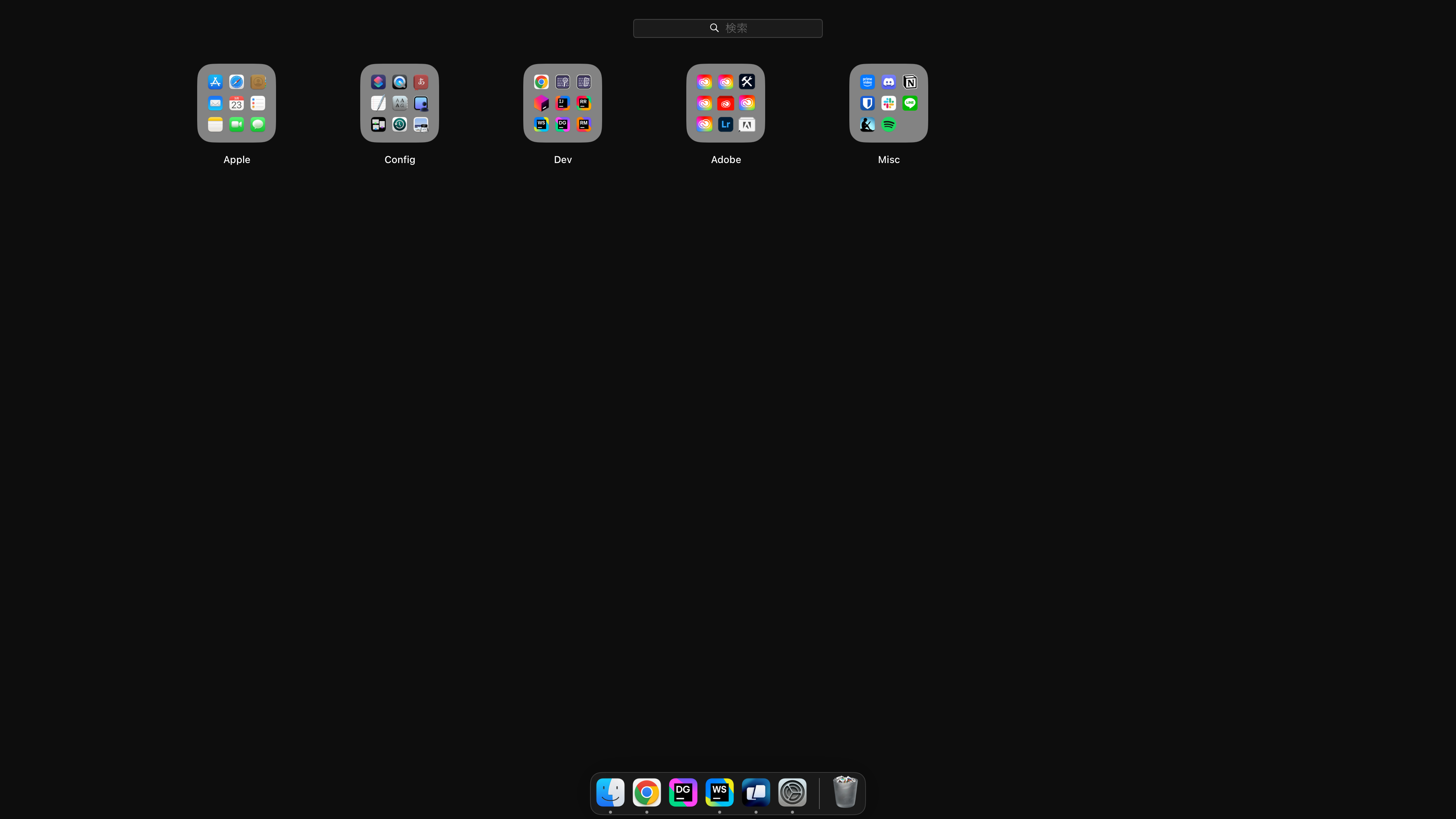Open WebStorm from the Dock

(720, 792)
